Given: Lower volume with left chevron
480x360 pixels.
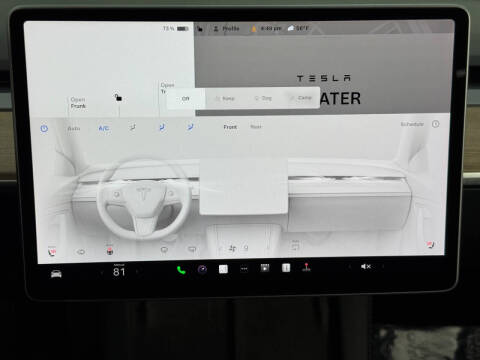Looking at the screenshot, I should [x=350, y=267].
